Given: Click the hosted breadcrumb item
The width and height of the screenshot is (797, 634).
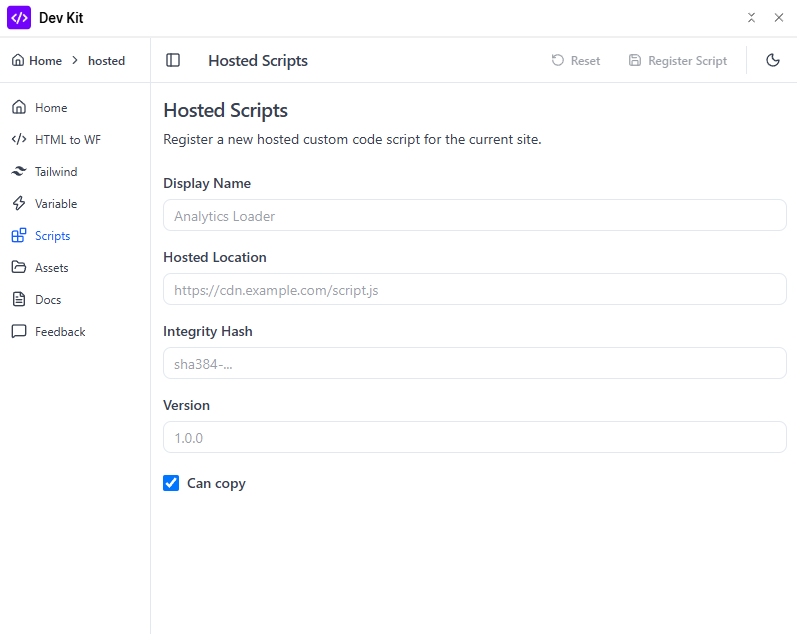Looking at the screenshot, I should click(106, 61).
